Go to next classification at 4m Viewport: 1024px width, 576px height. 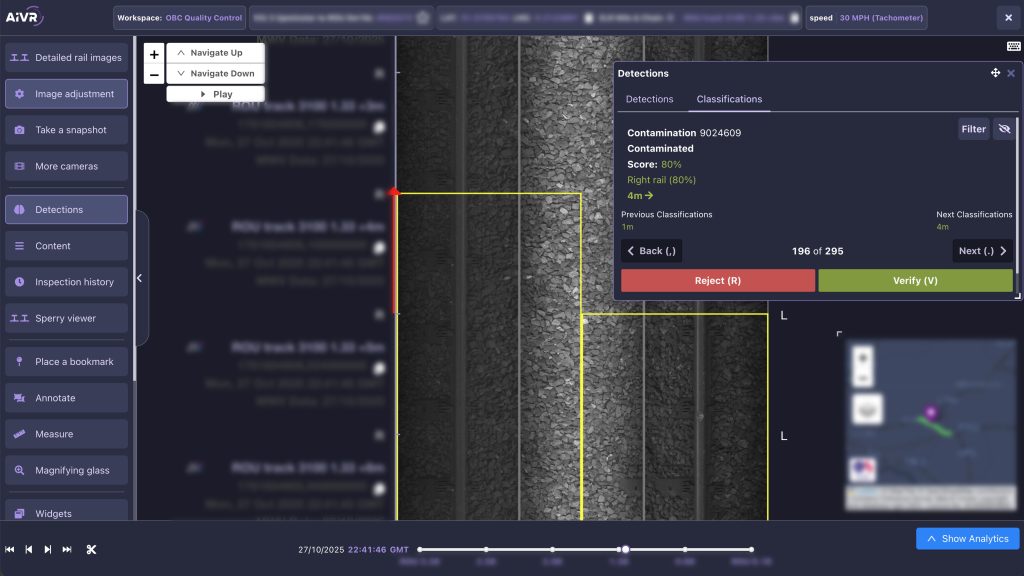pos(942,227)
